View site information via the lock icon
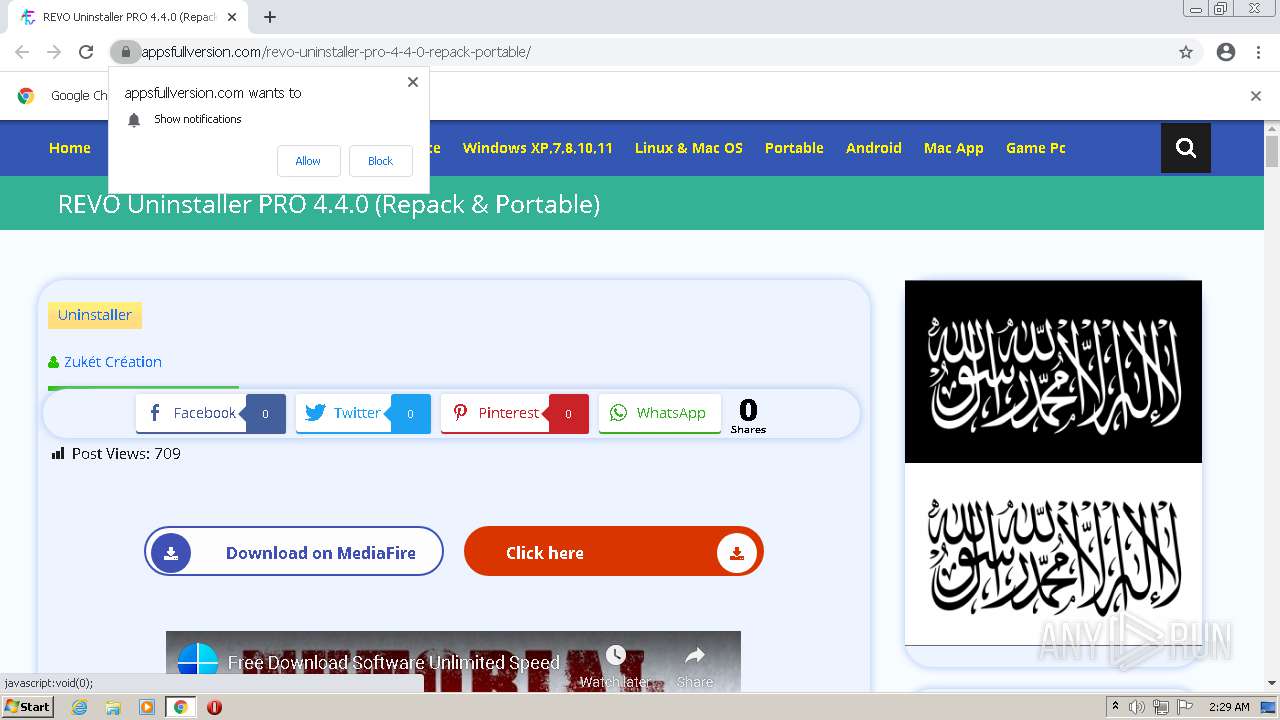1280x720 pixels. coord(125,52)
